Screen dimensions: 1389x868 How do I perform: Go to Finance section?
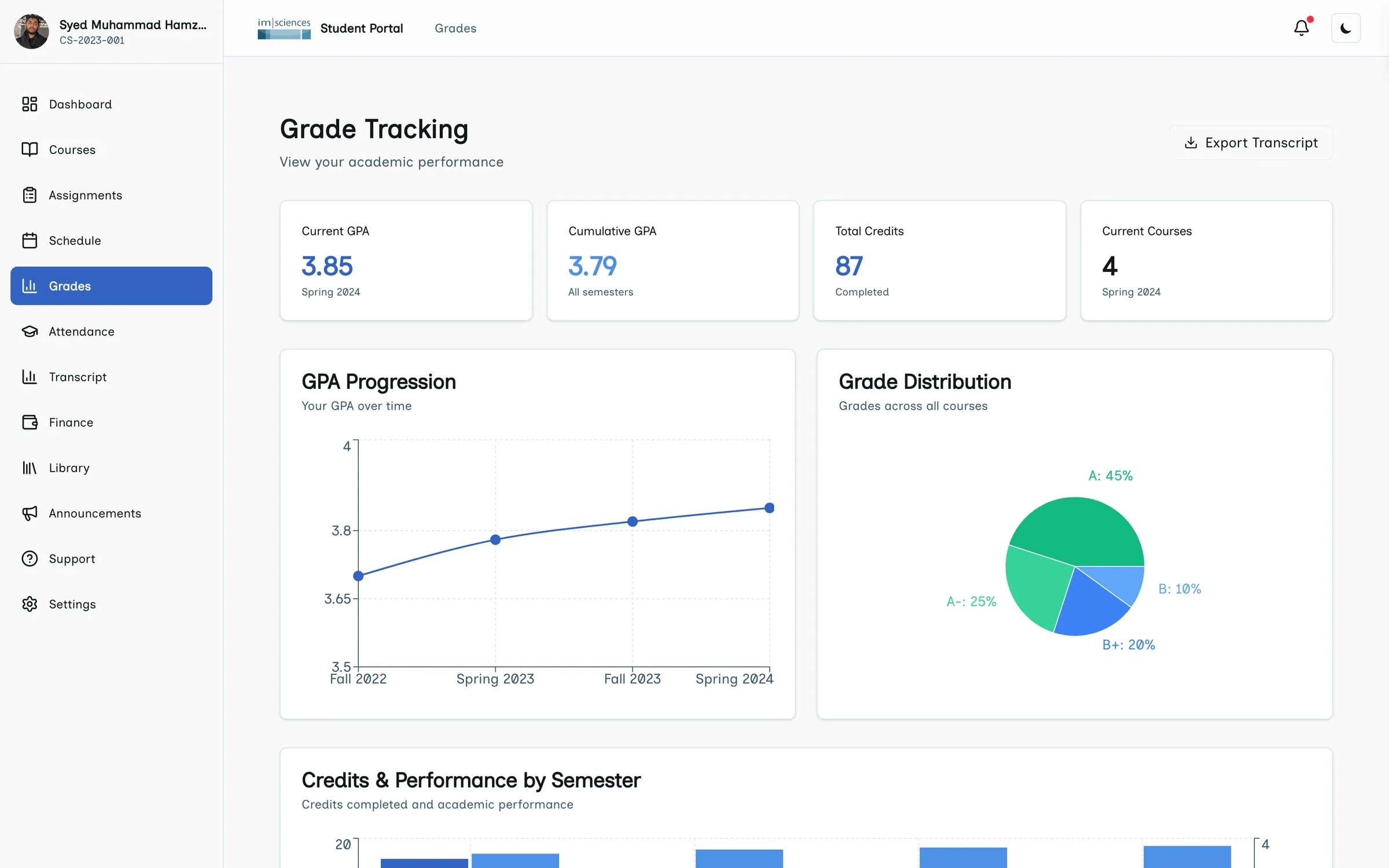coord(111,422)
